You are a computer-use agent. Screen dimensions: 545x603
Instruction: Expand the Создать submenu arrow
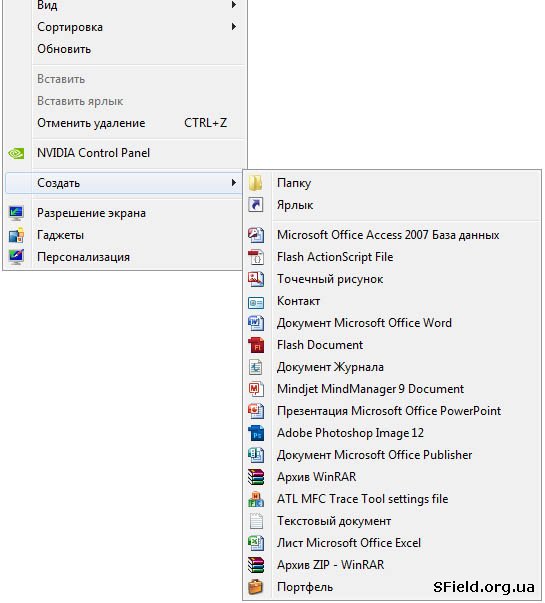click(x=233, y=183)
